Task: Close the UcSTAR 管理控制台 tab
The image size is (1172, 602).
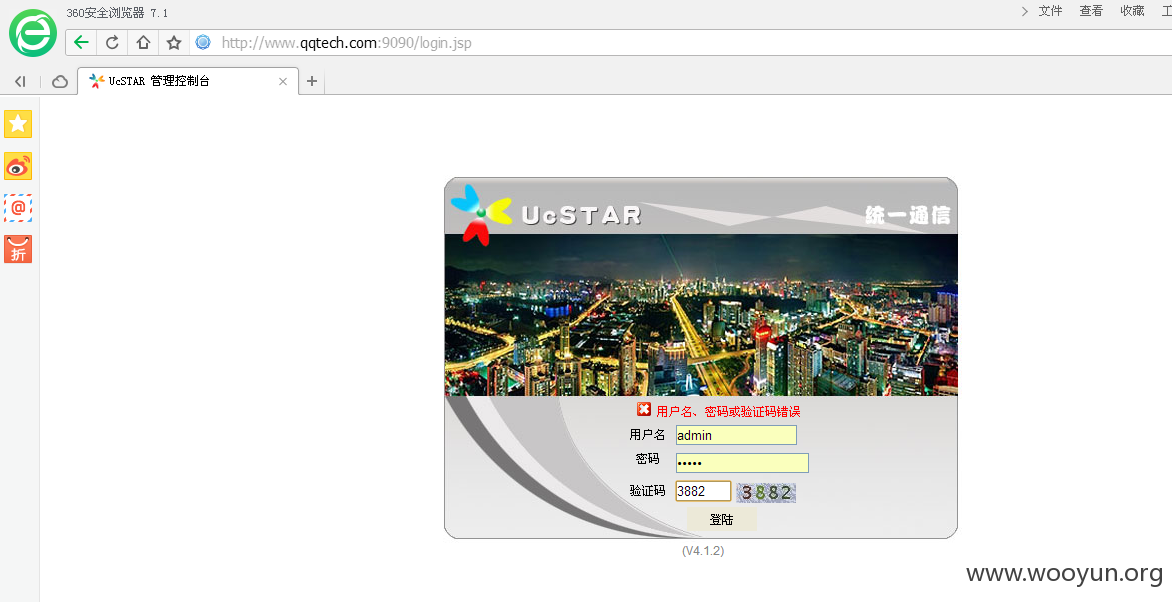Action: [x=283, y=82]
